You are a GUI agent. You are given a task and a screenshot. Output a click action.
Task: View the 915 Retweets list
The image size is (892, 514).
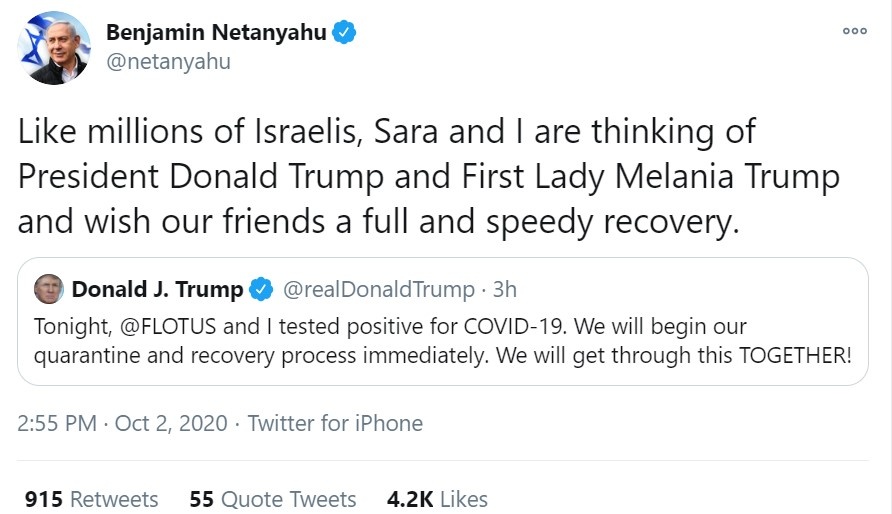pos(92,499)
